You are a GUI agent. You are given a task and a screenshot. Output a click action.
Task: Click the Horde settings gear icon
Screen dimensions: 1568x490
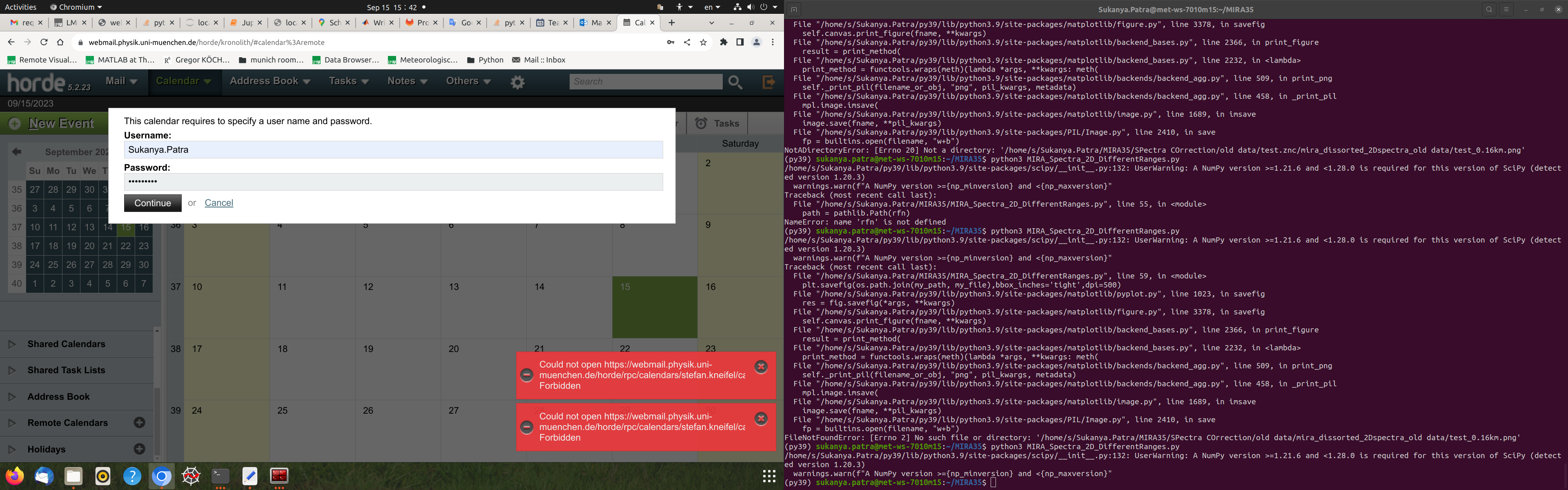517,82
